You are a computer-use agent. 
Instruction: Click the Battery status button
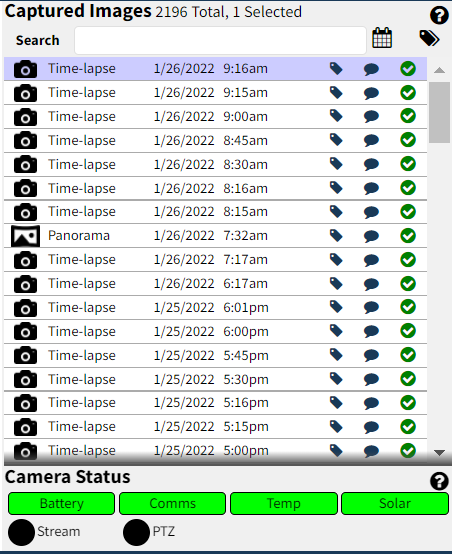61,503
